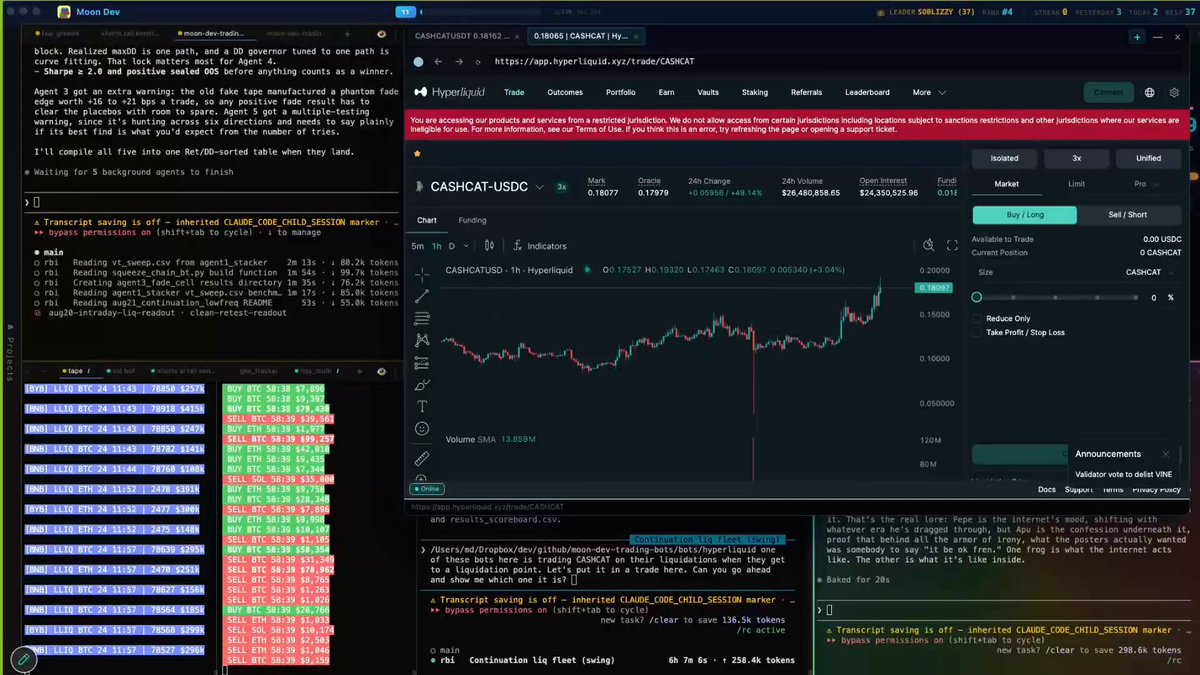
Task: Close the Announcements popup
Action: (1166, 454)
